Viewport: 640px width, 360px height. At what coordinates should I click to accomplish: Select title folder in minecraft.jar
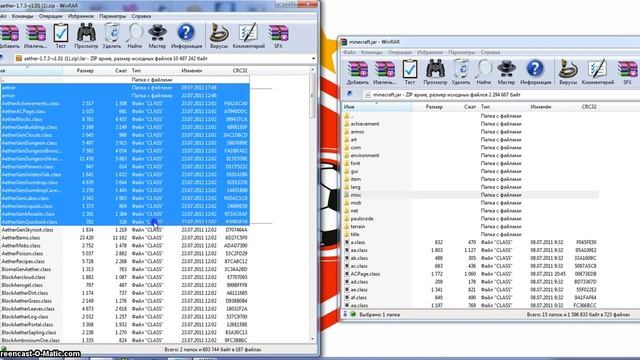[x=355, y=234]
